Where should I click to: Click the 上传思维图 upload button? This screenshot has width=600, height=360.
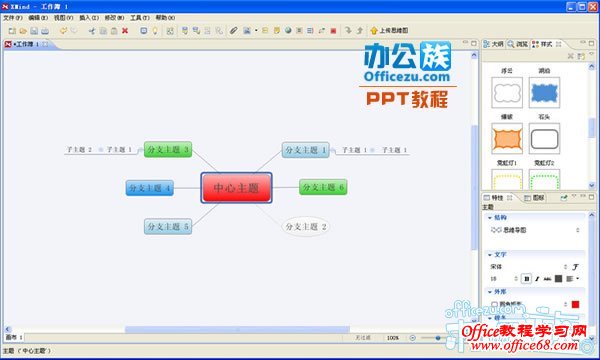[x=389, y=31]
